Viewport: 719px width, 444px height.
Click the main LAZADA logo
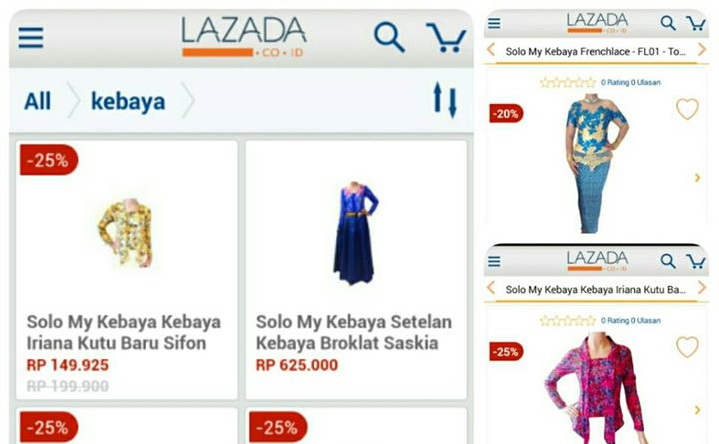coord(243,37)
